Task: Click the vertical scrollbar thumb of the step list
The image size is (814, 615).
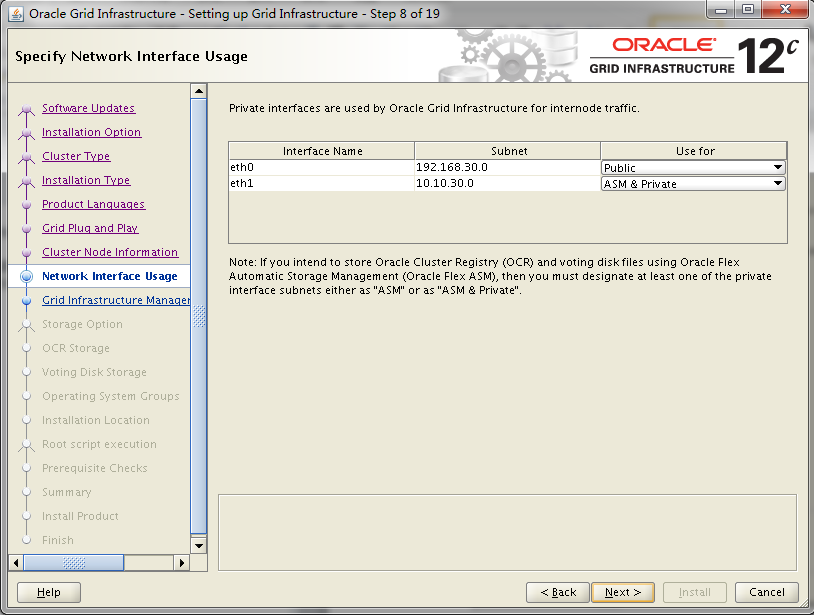Action: pos(199,316)
